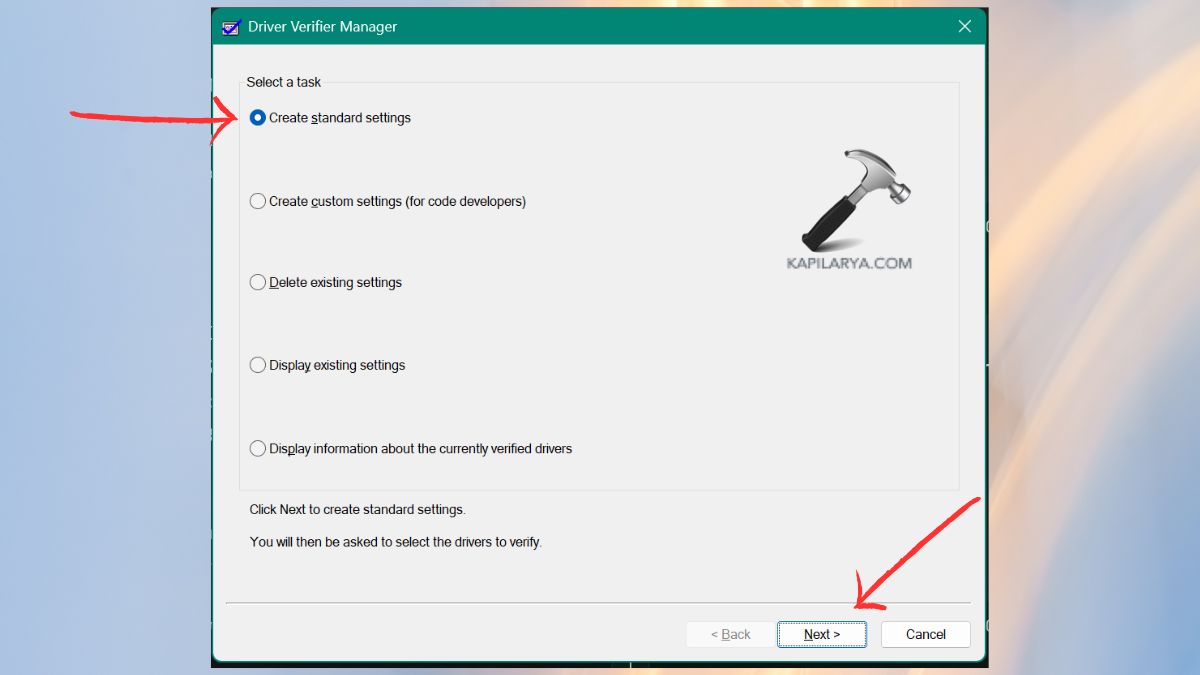This screenshot has height=675, width=1200.
Task: Select Display information about currently verified drivers
Action: coord(258,448)
